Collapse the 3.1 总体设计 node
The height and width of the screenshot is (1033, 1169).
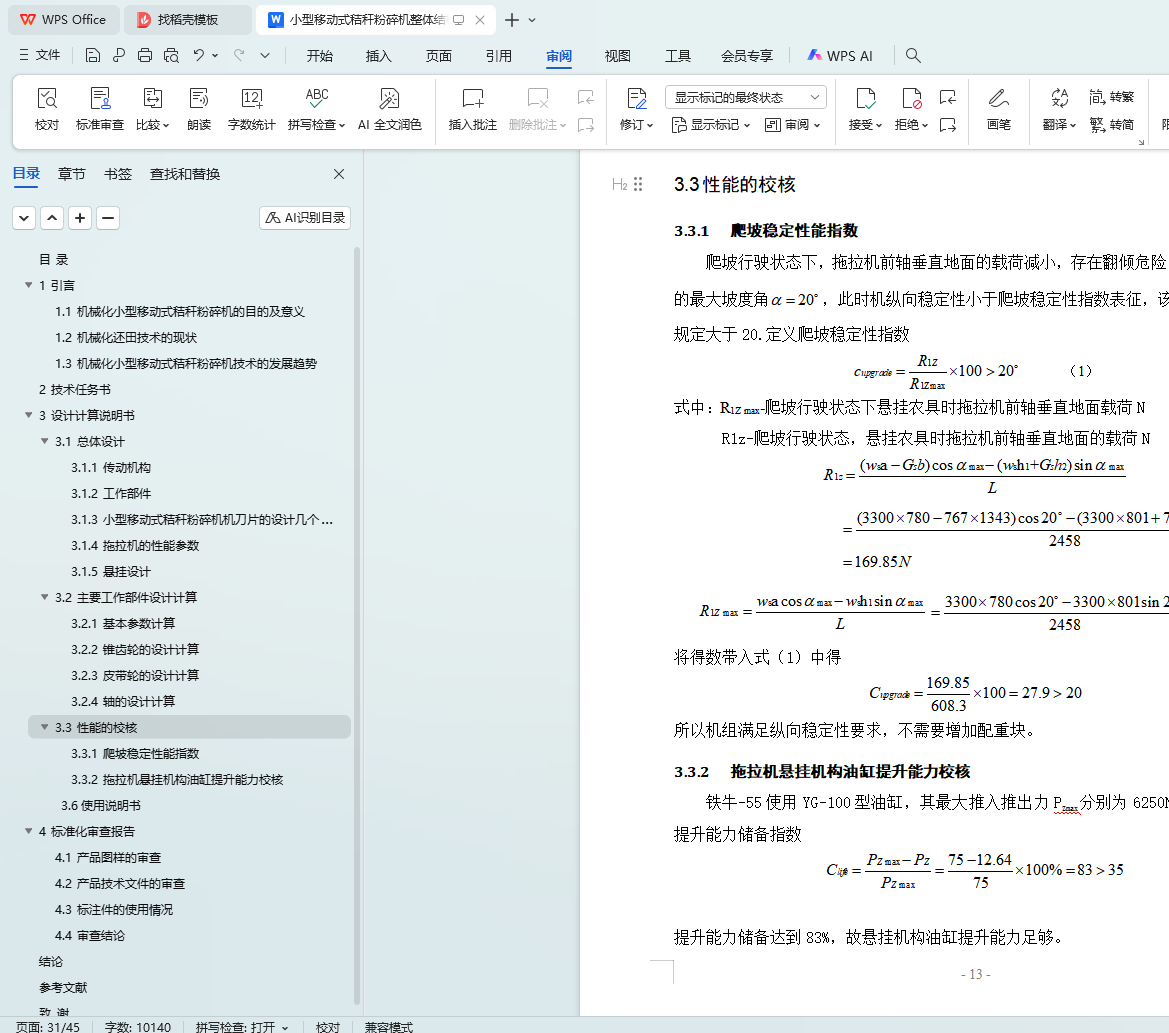45,441
